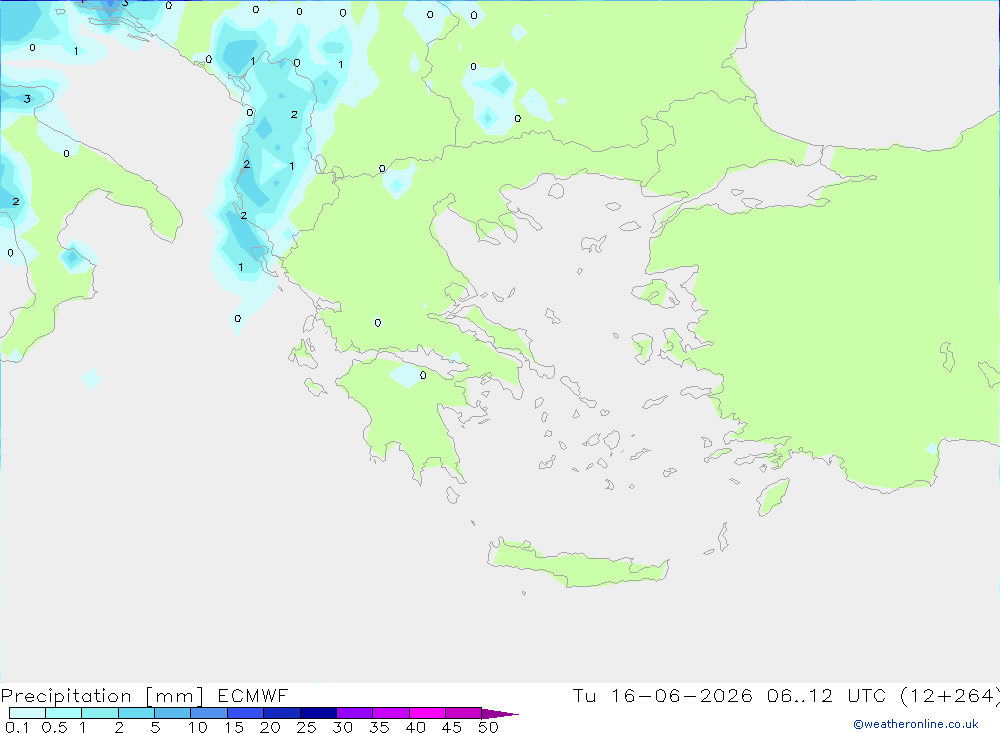Screen dimensions: 1000x733
Task: Click the legend swatch between 0.5 and 1
Action: coord(63,713)
